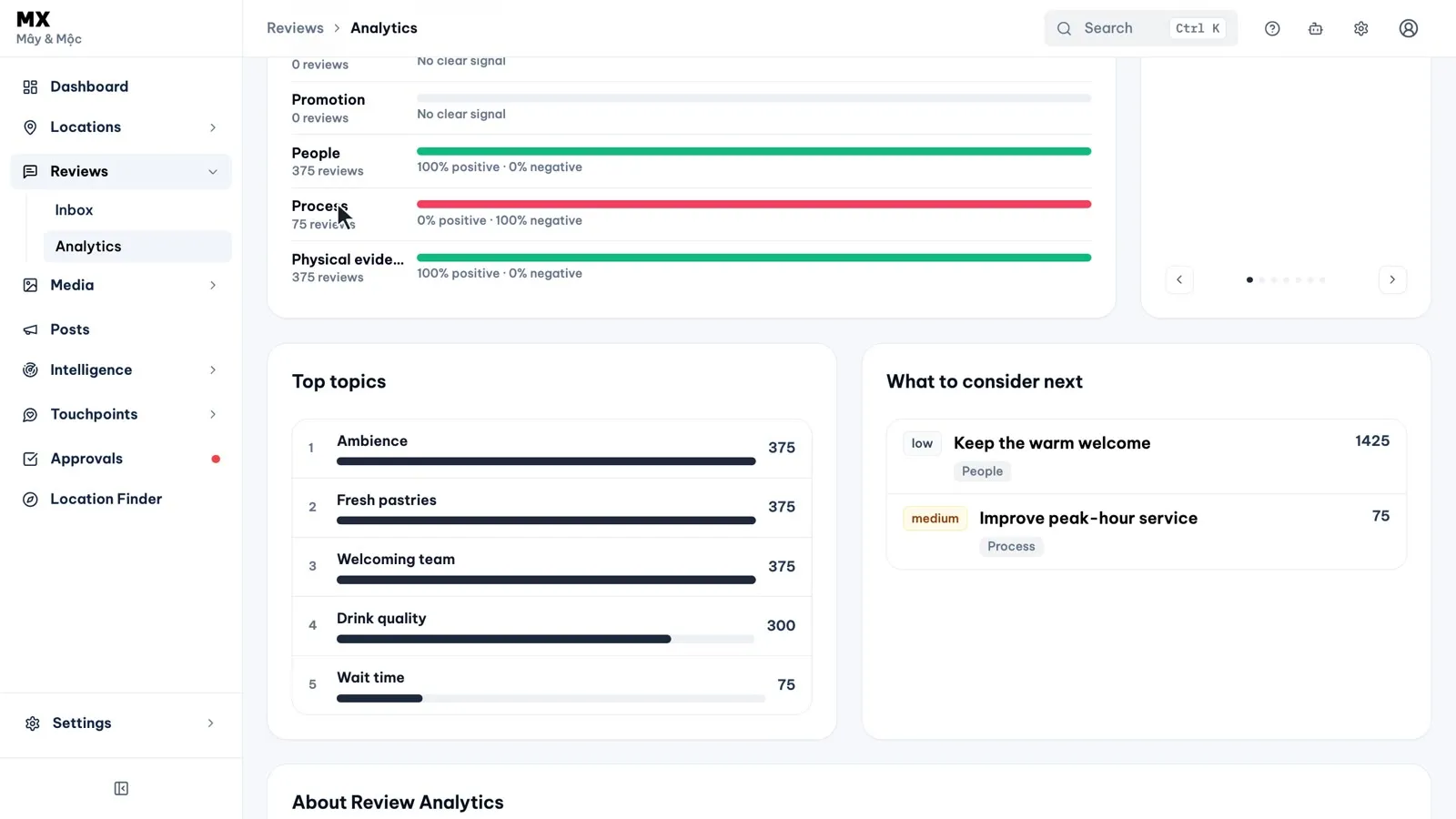Select the first carousel pagination dot
This screenshot has height=819, width=1456.
tap(1249, 279)
